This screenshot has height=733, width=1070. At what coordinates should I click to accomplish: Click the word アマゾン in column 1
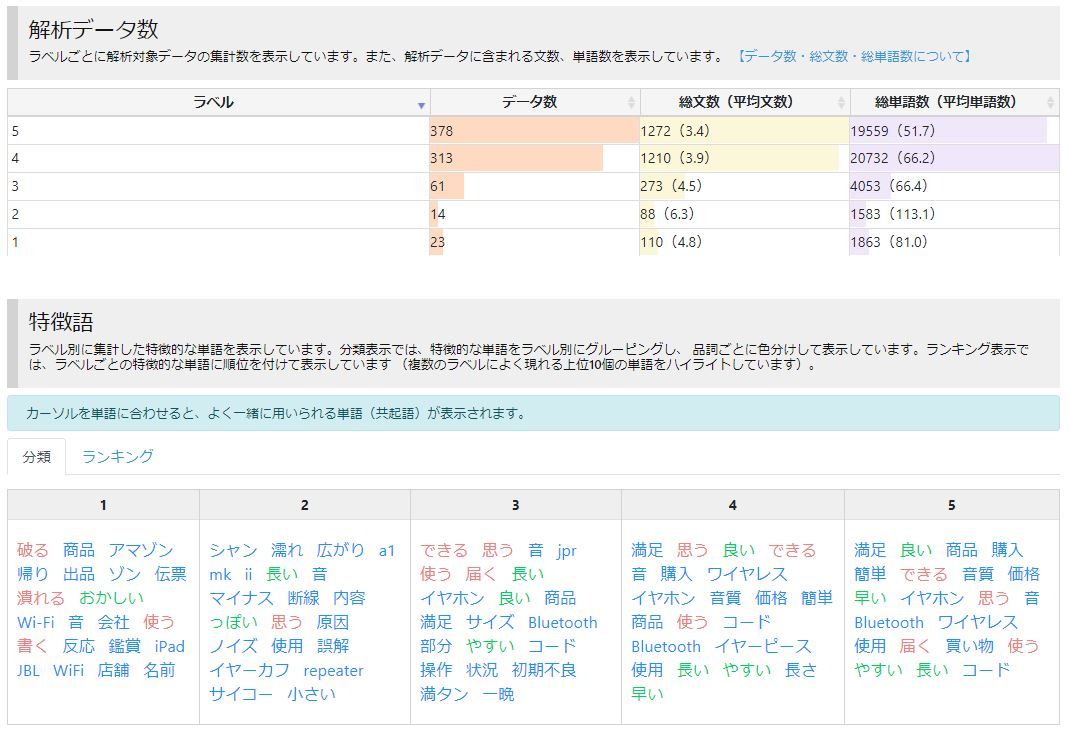click(141, 550)
